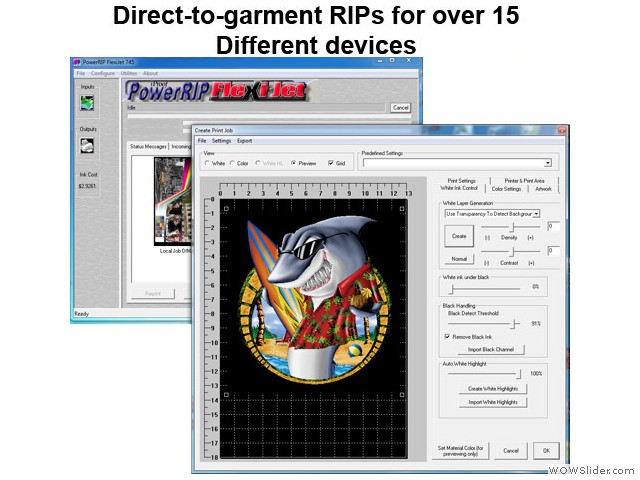Viewport: 640px width, 480px height.
Task: Click the Contrast slider
Action: (511, 252)
